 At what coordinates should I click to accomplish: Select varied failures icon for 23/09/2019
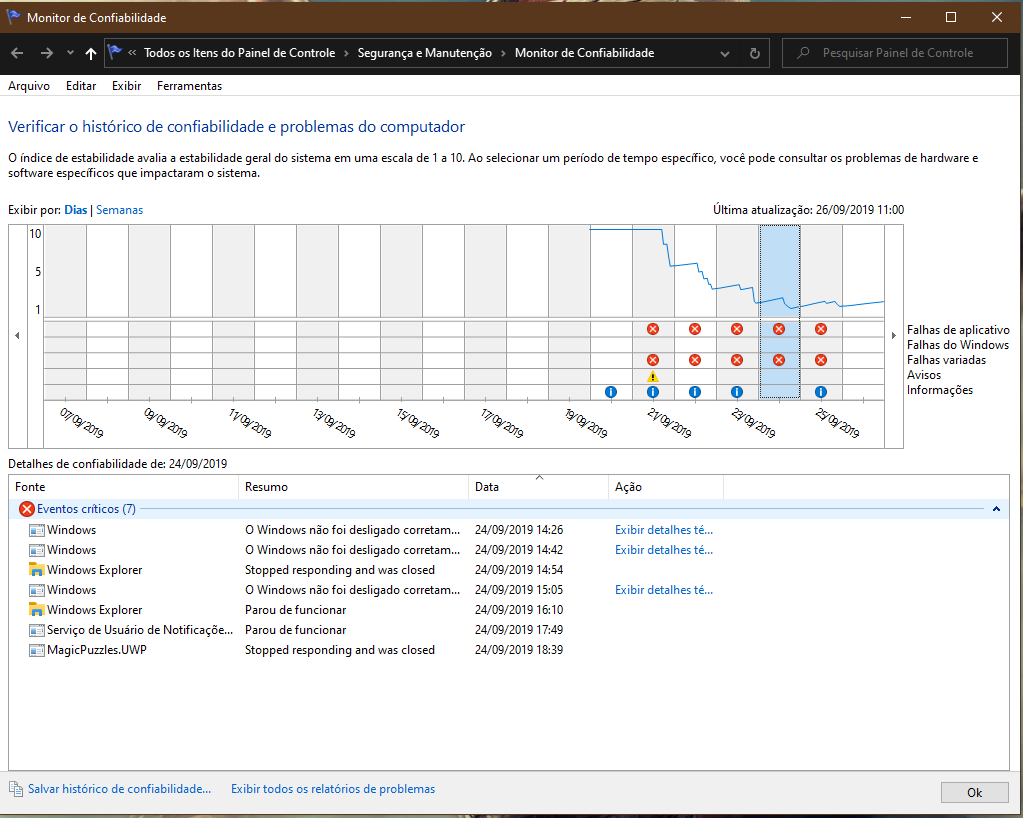click(737, 359)
